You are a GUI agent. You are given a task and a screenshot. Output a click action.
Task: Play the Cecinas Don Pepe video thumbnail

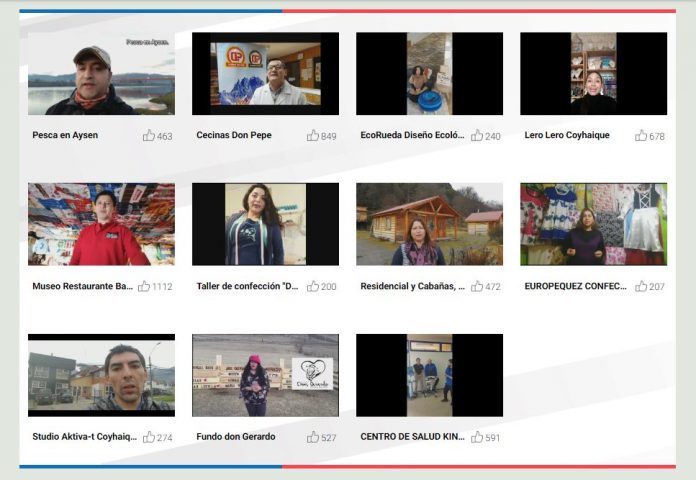[265, 74]
